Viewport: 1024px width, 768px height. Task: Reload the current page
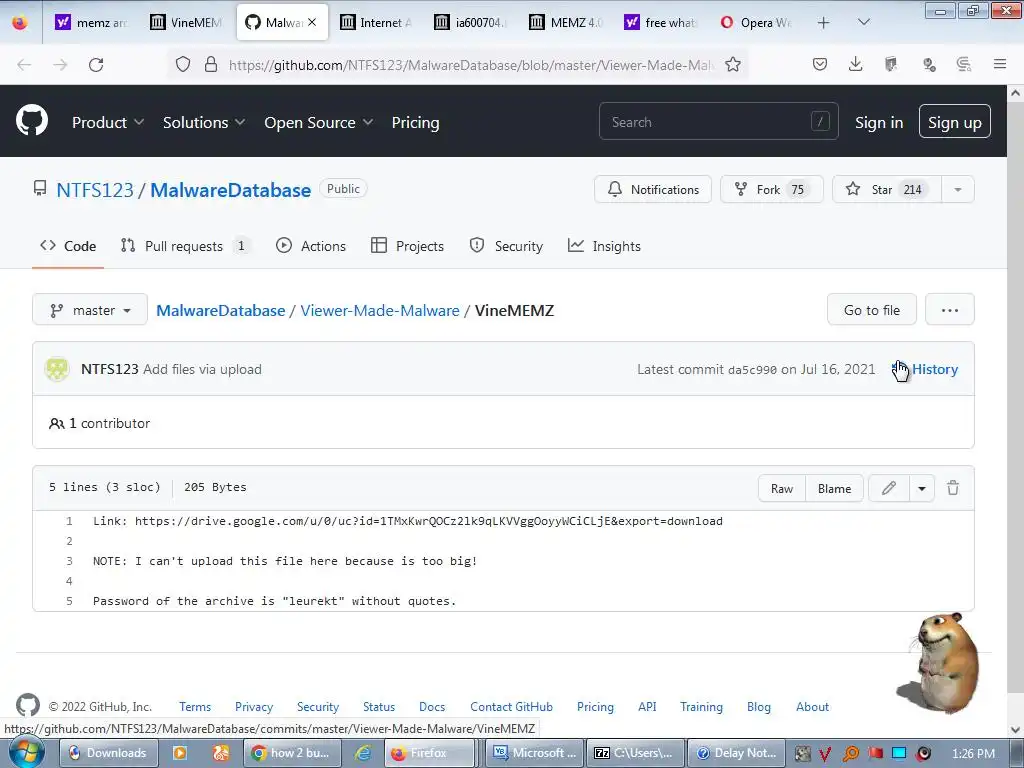point(96,65)
